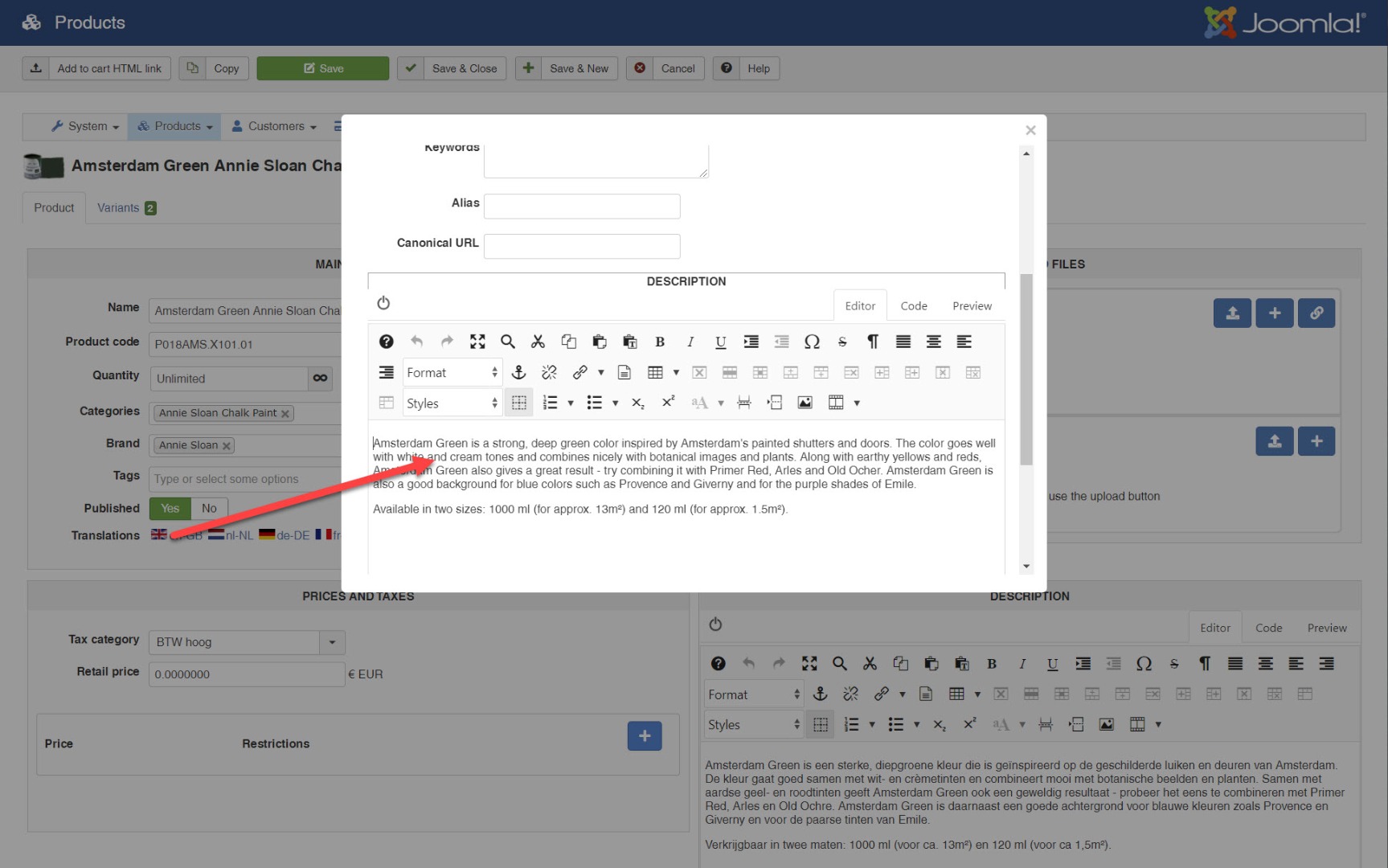Click the green Save button
The height and width of the screenshot is (868, 1388).
[x=323, y=68]
